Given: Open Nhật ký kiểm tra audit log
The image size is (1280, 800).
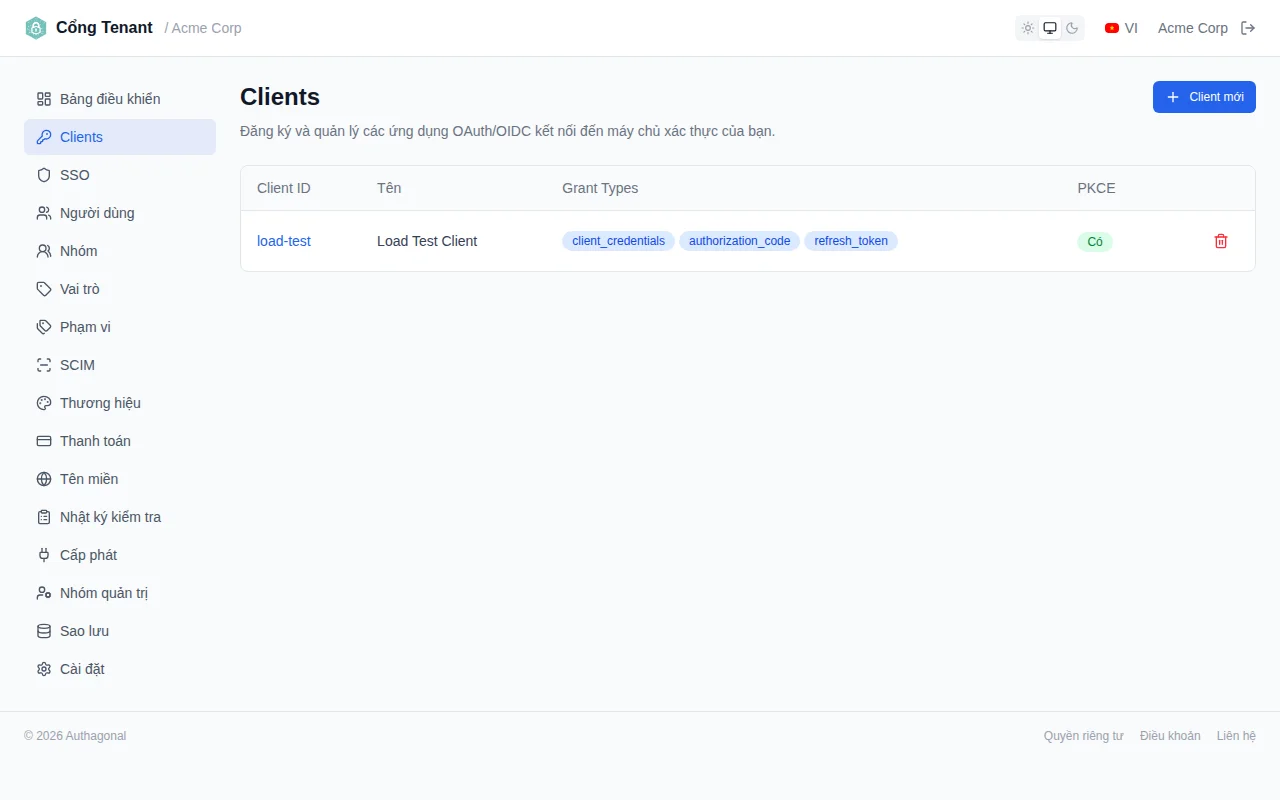Looking at the screenshot, I should [120, 517].
